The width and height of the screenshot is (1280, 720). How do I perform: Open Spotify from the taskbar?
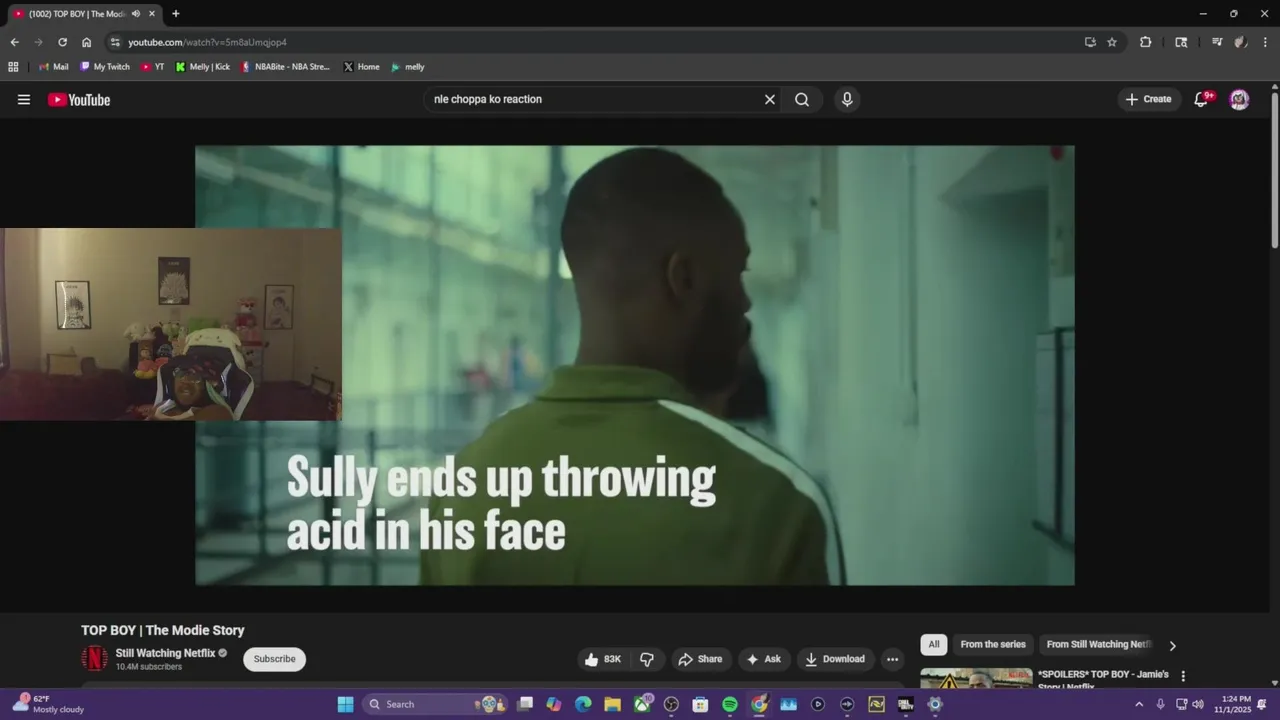click(x=730, y=704)
